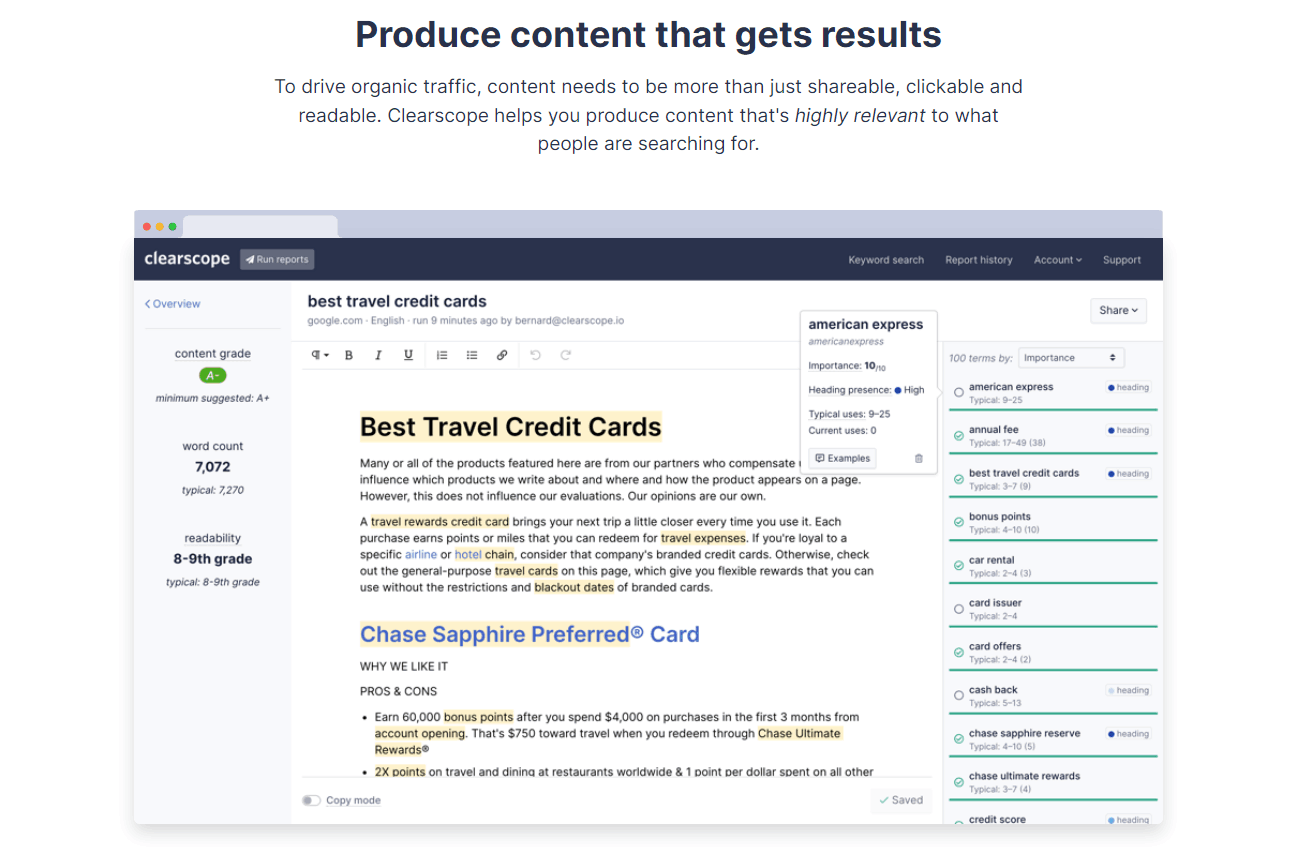Toggle underline formatting
Image resolution: width=1296 pixels, height=868 pixels.
tap(408, 355)
